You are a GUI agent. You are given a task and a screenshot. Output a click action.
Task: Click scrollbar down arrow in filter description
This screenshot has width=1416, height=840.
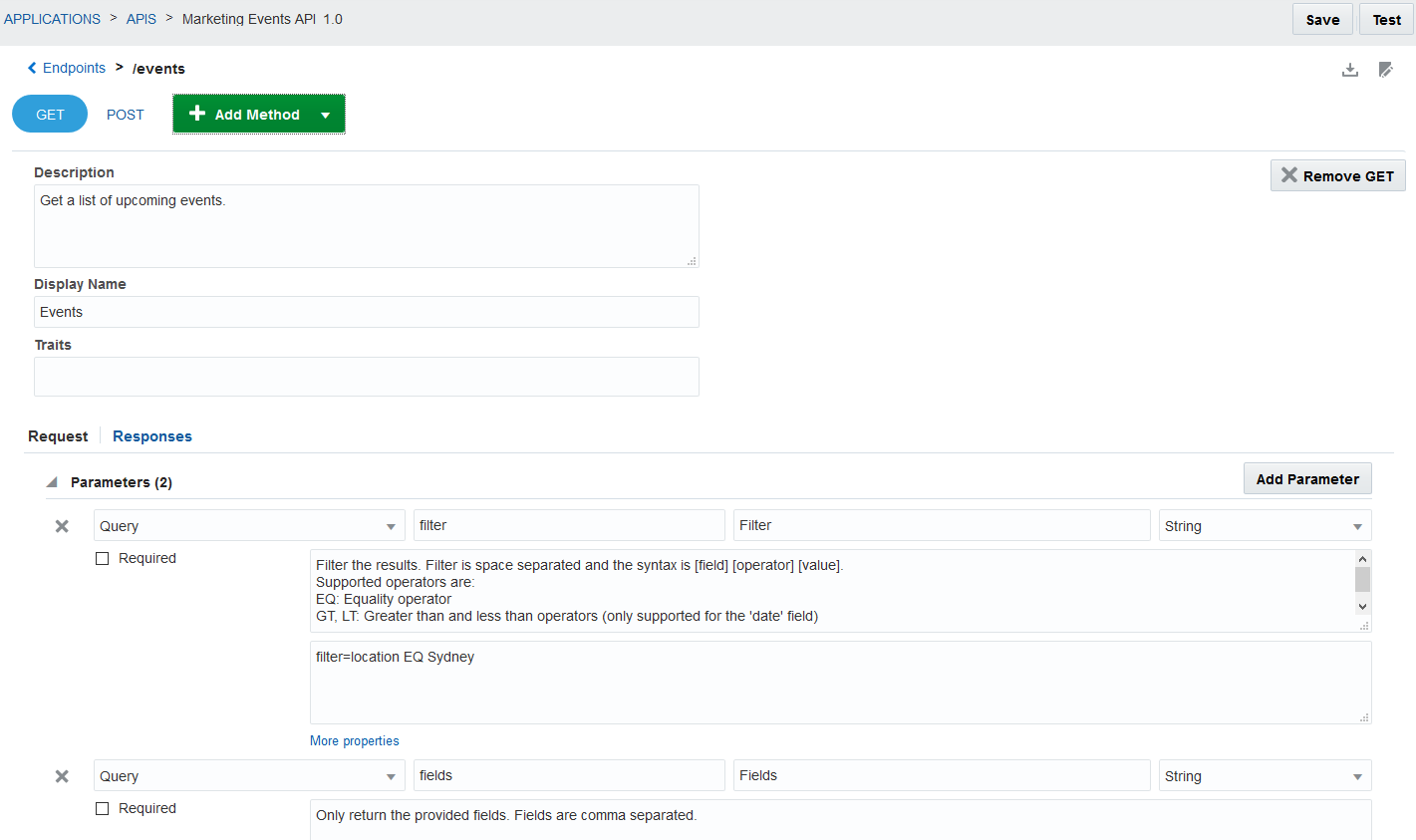tap(1362, 606)
